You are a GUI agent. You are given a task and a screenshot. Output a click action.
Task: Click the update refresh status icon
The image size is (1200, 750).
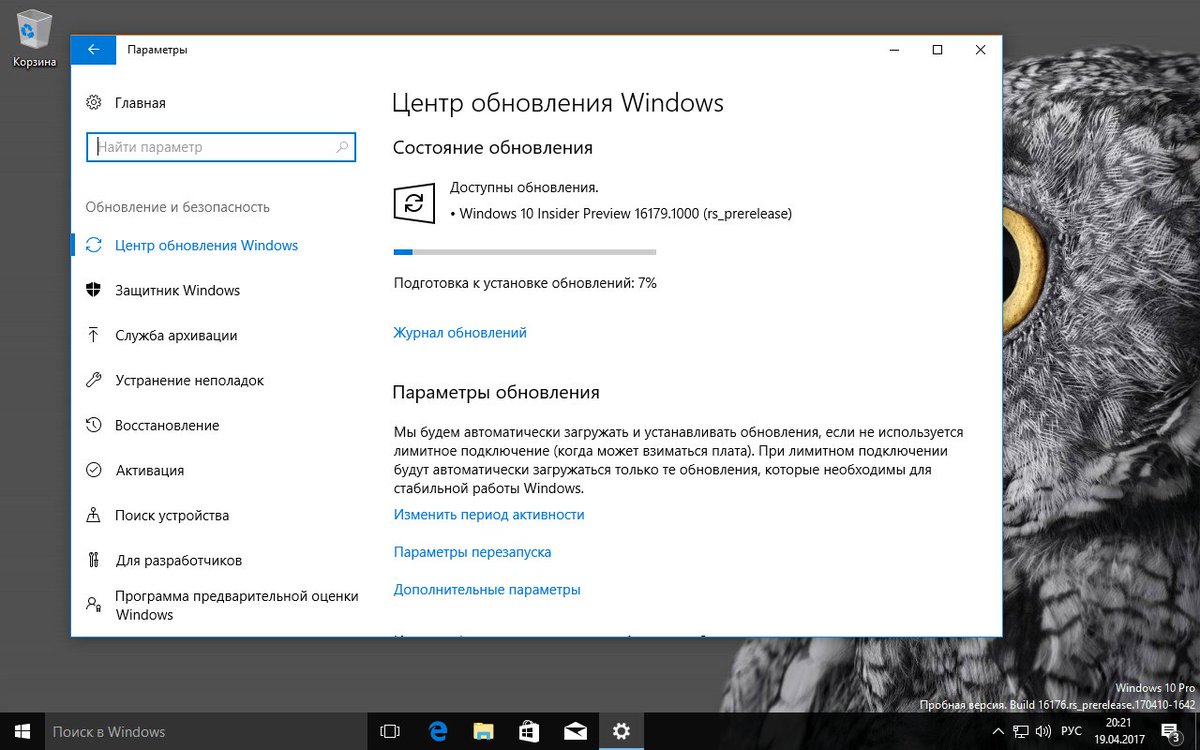pos(414,203)
